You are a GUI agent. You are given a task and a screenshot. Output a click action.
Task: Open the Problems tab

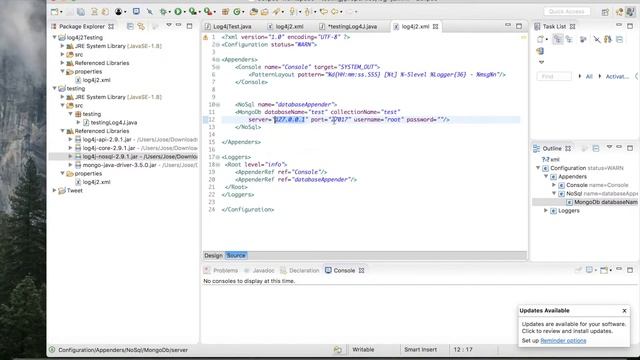[x=221, y=271]
